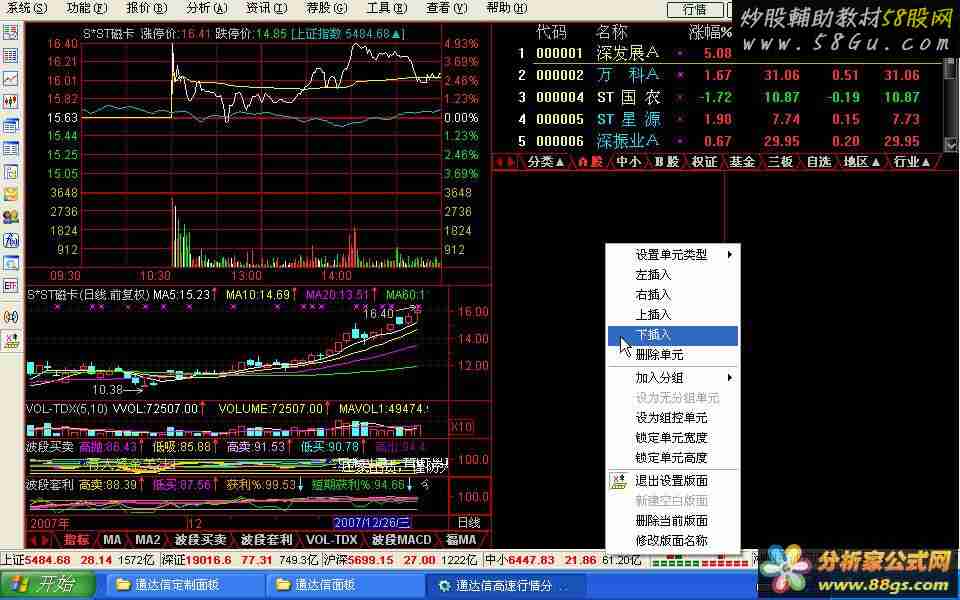This screenshot has width=960, height=600.
Task: Toggle 锁定单元高度 in the context menu
Action: 672,458
